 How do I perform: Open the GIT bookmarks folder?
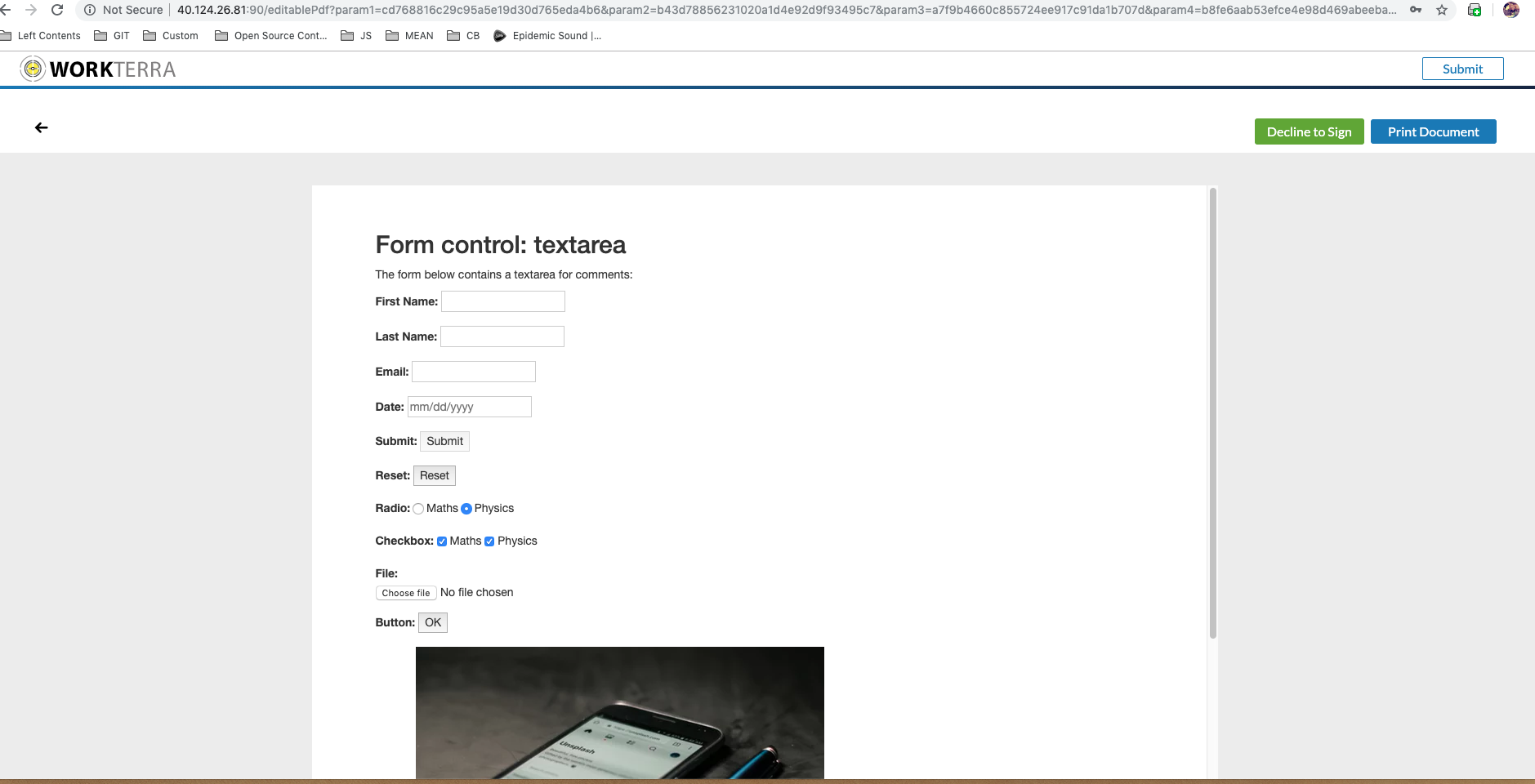click(112, 36)
